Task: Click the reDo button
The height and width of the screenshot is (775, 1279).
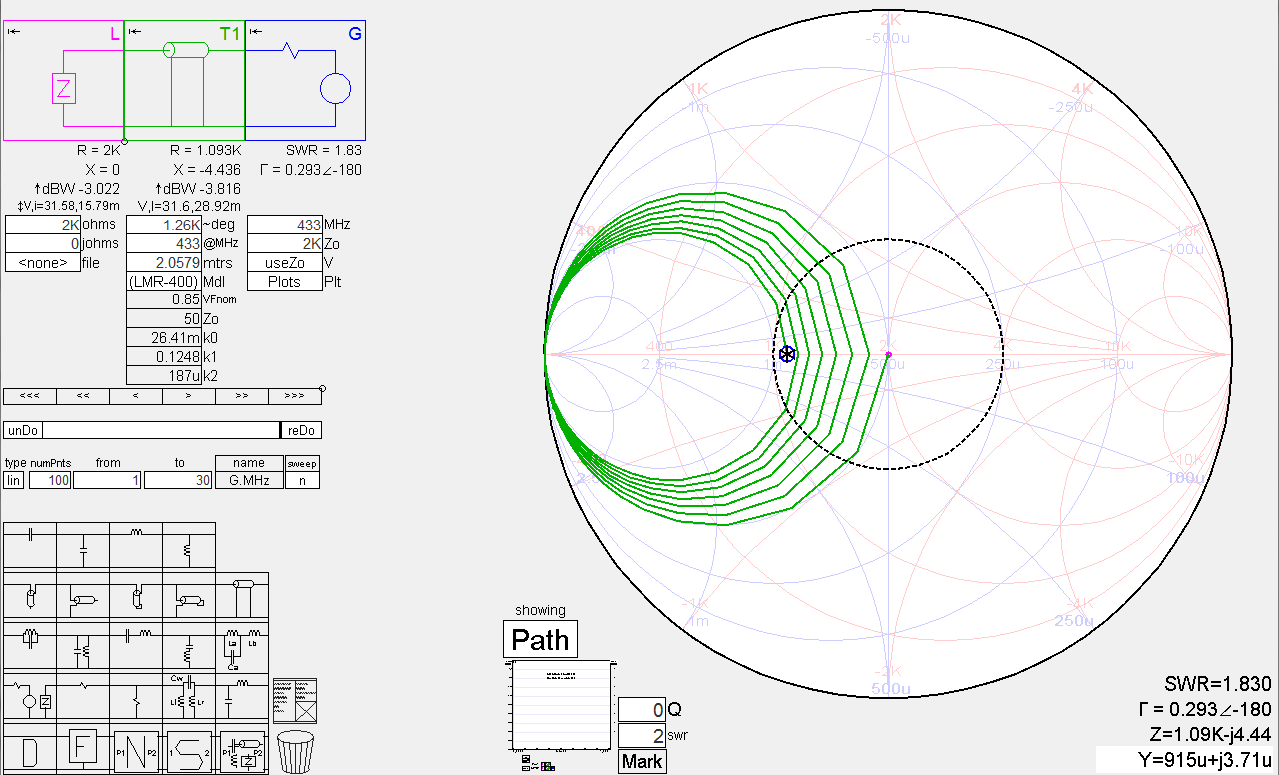Action: (301, 430)
